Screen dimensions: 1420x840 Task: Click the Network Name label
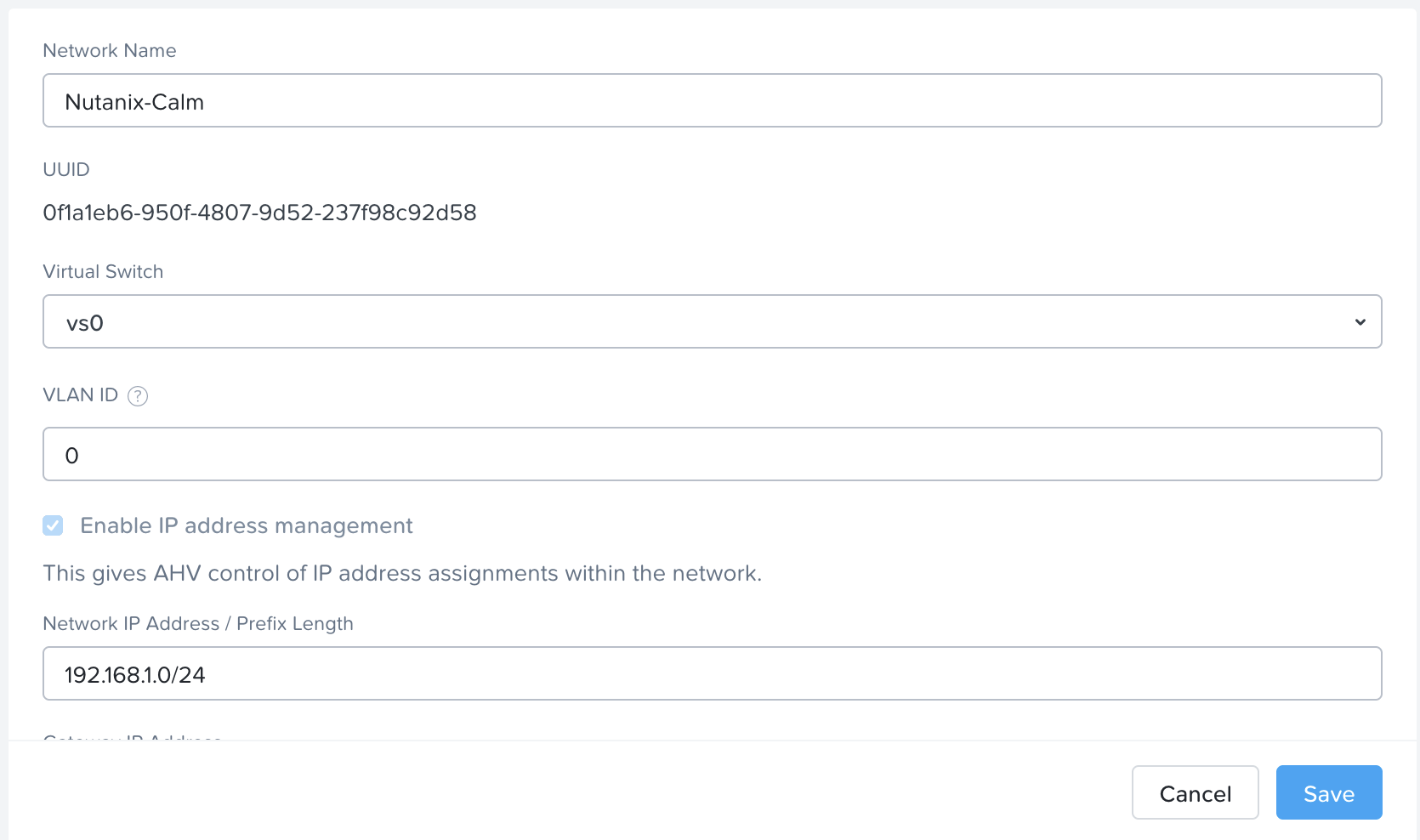click(110, 51)
